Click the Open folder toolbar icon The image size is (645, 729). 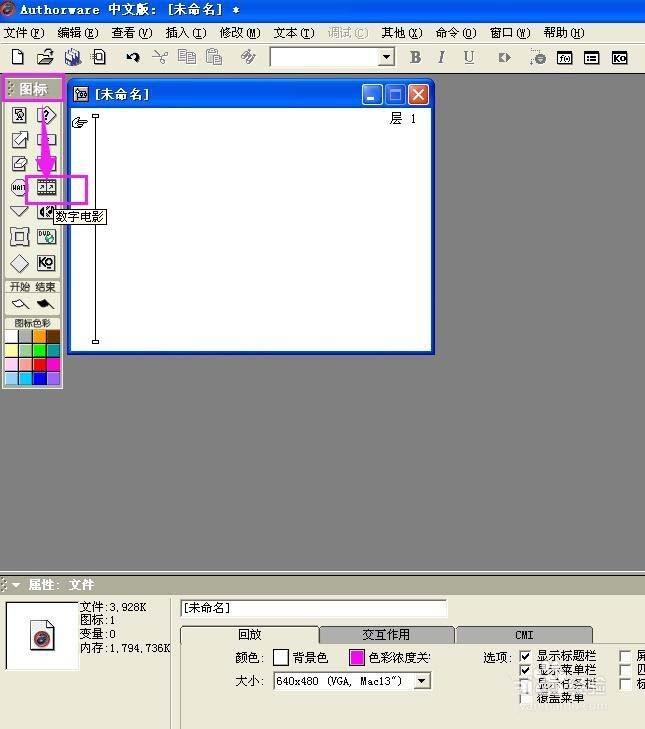[x=46, y=58]
